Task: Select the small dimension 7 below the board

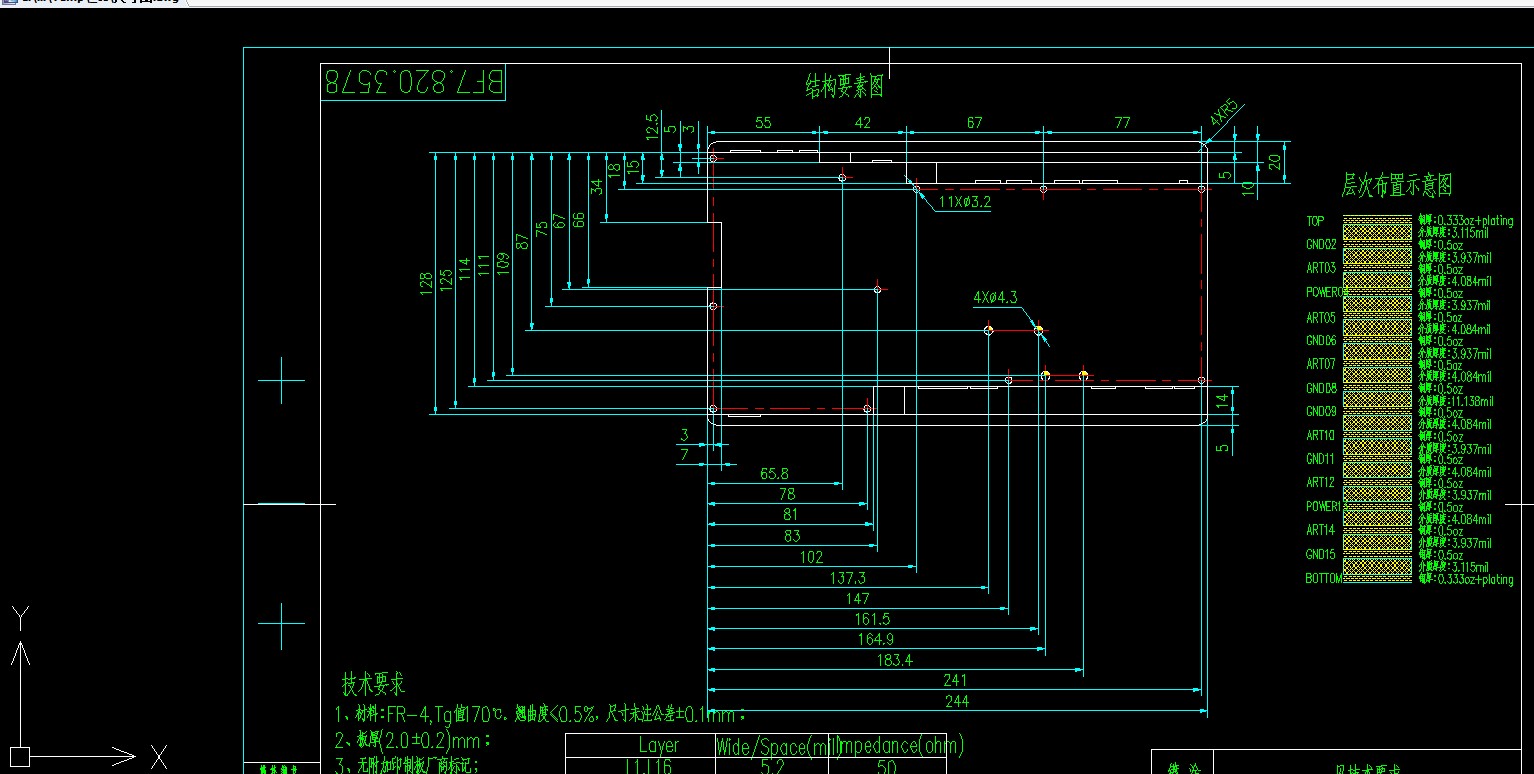Action: [x=684, y=455]
